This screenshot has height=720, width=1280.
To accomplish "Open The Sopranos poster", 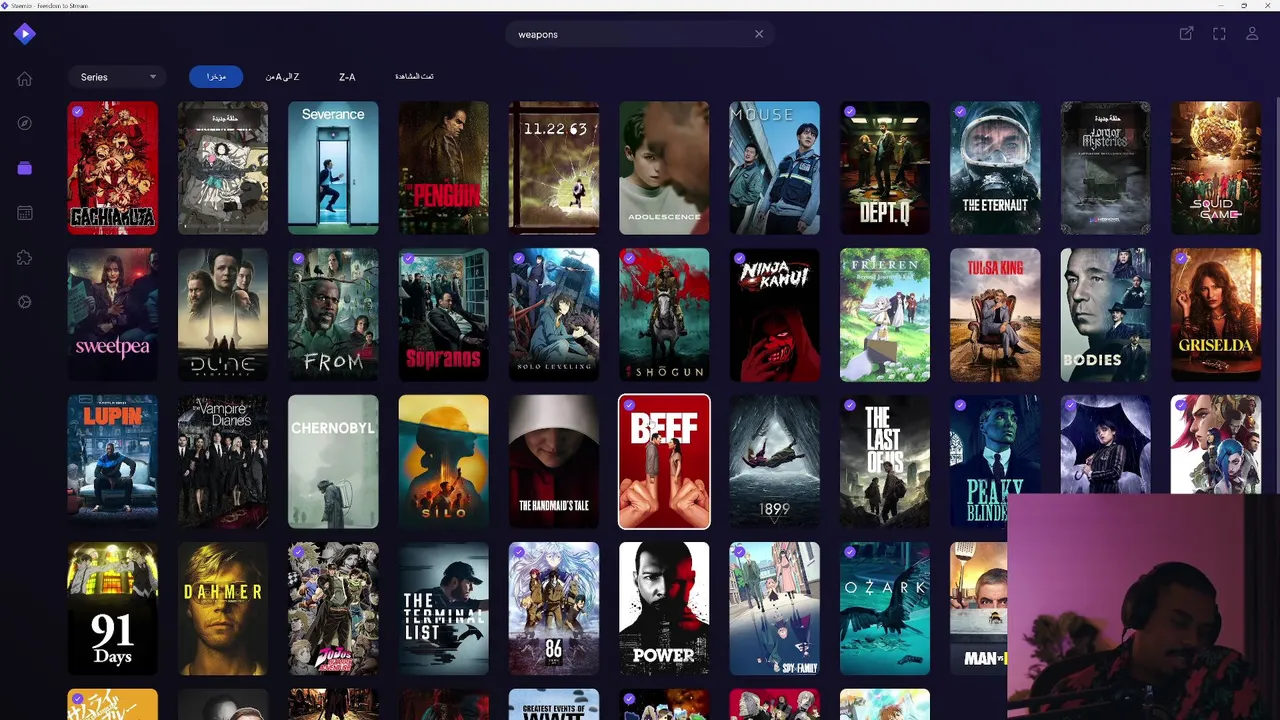I will coord(443,315).
